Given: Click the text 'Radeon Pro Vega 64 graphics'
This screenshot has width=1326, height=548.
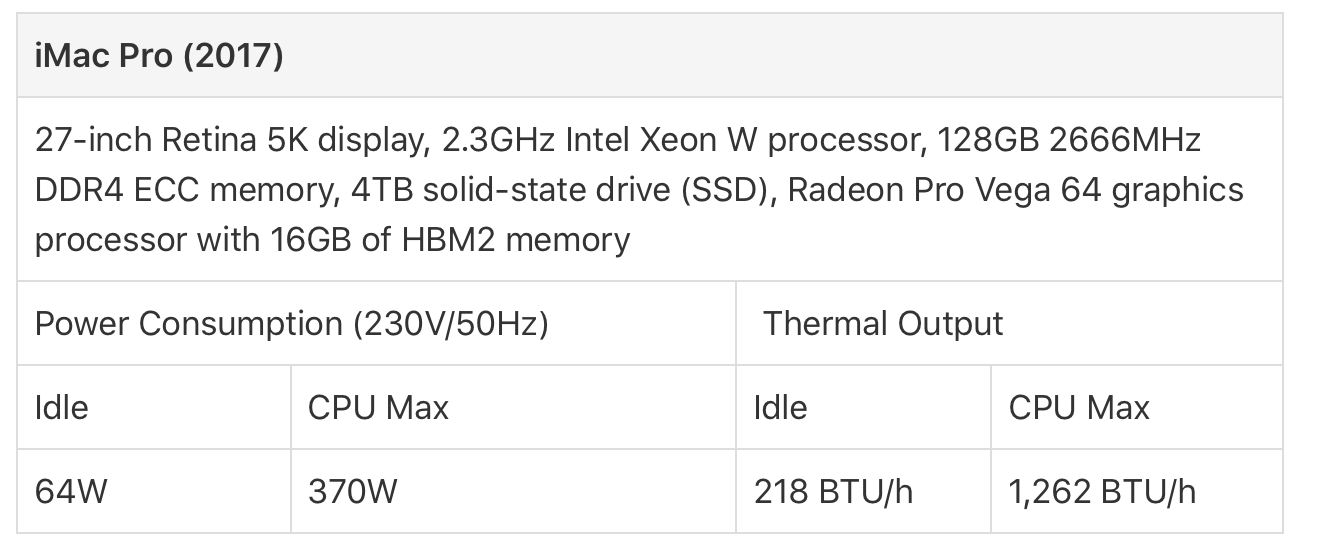Looking at the screenshot, I should [1016, 190].
